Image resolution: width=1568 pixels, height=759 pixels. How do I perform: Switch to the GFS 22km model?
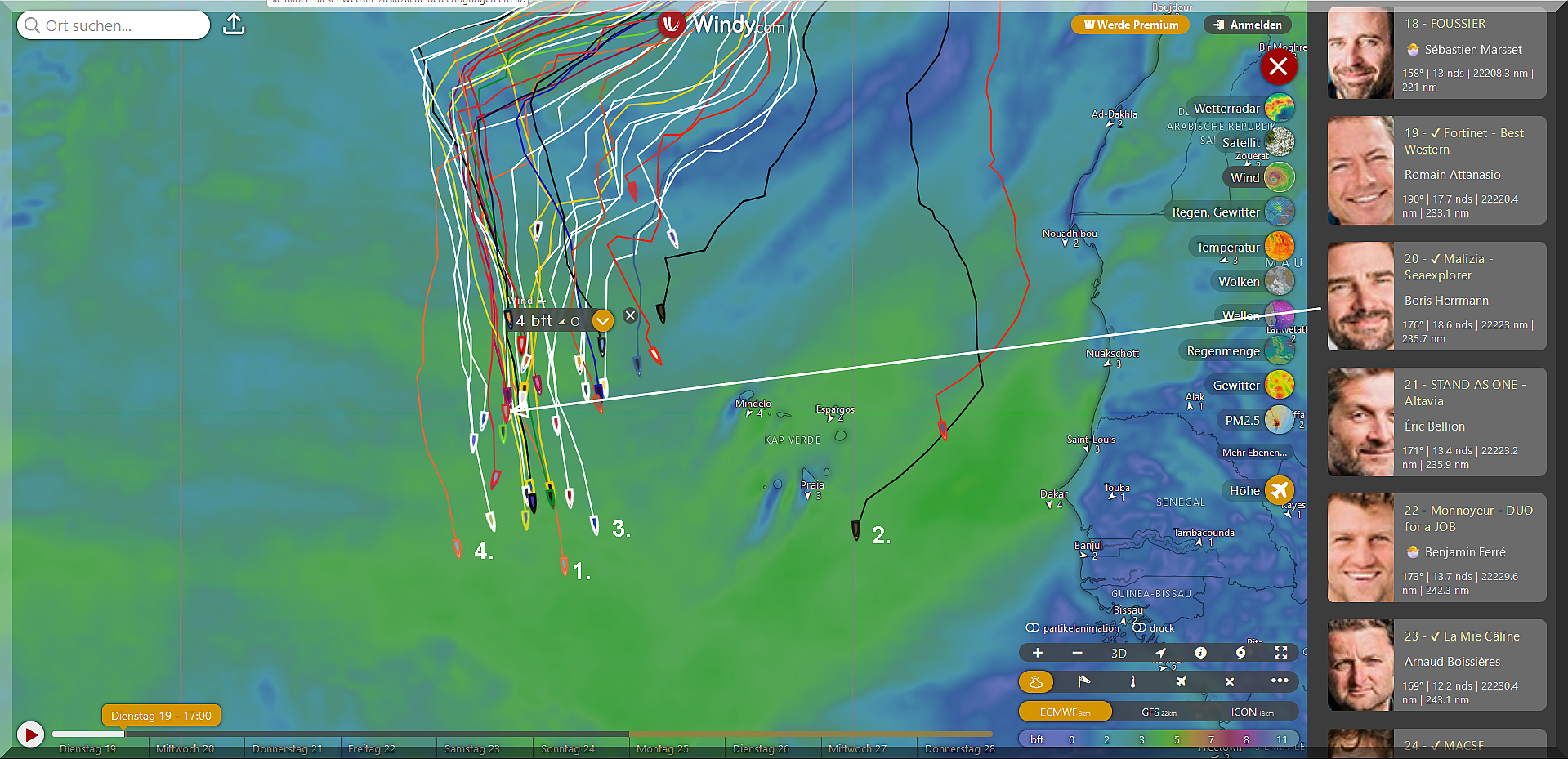[x=1159, y=712]
